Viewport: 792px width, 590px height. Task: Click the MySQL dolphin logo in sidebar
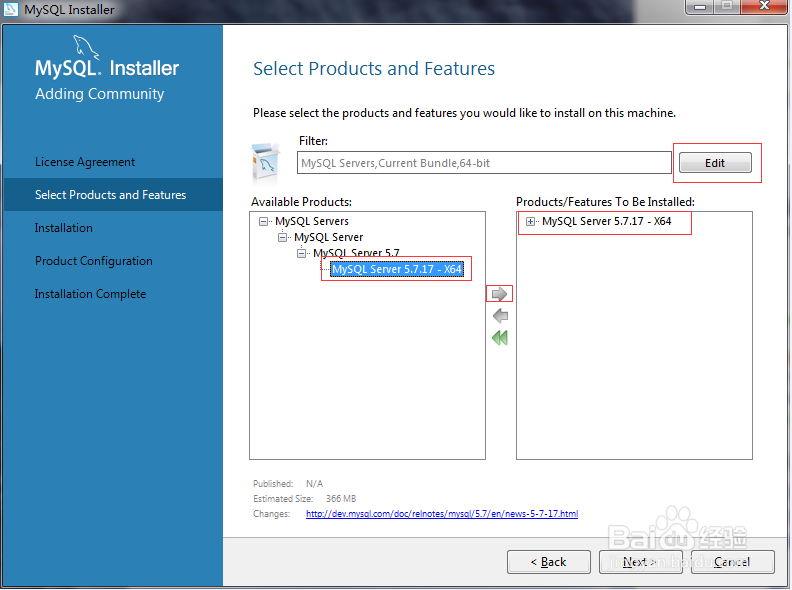click(86, 47)
